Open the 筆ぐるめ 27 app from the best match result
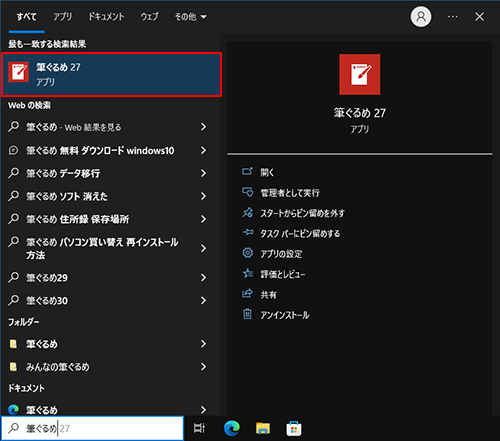The image size is (500, 441). [111, 74]
